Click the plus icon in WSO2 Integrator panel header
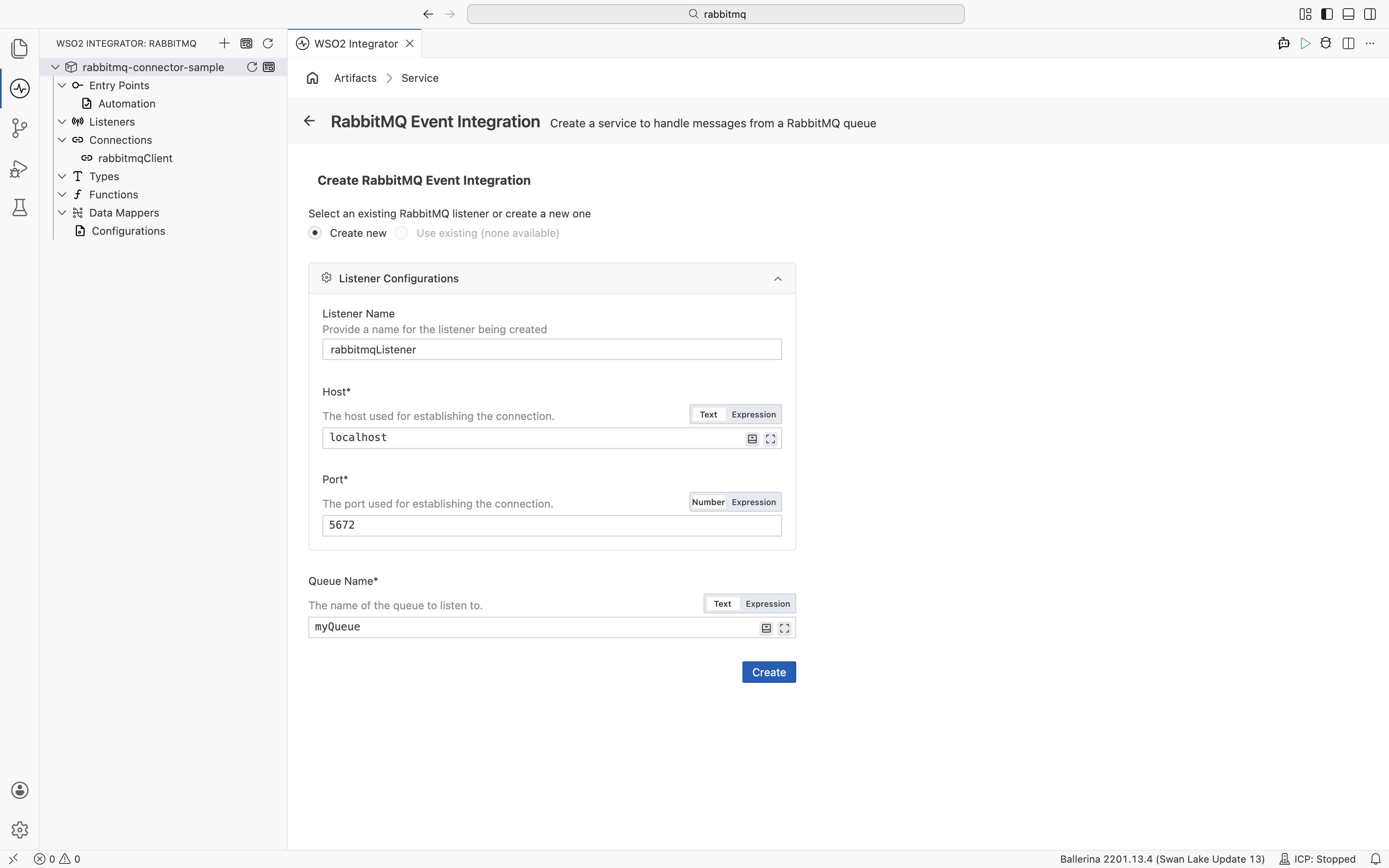This screenshot has height=868, width=1389. [x=224, y=43]
